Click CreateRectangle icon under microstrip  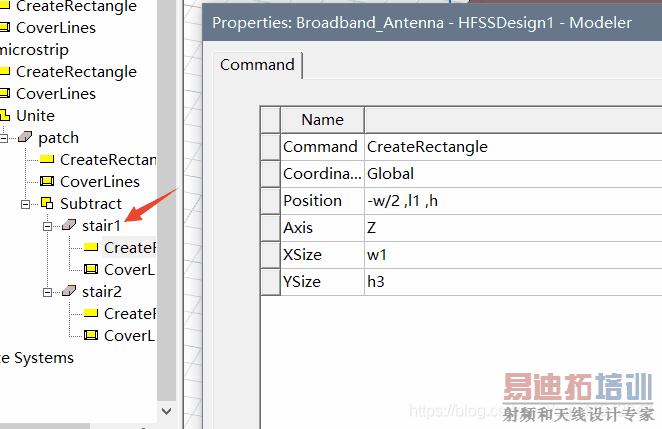pyautogui.click(x=4, y=71)
